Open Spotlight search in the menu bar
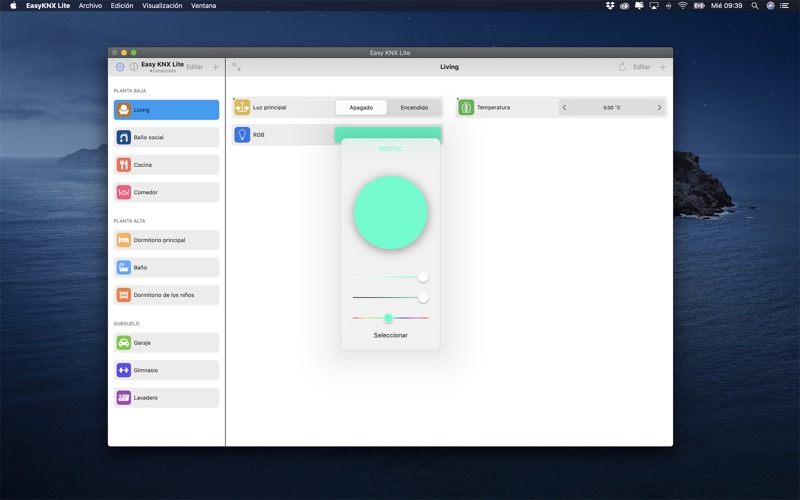Viewport: 800px width, 500px height. [755, 6]
